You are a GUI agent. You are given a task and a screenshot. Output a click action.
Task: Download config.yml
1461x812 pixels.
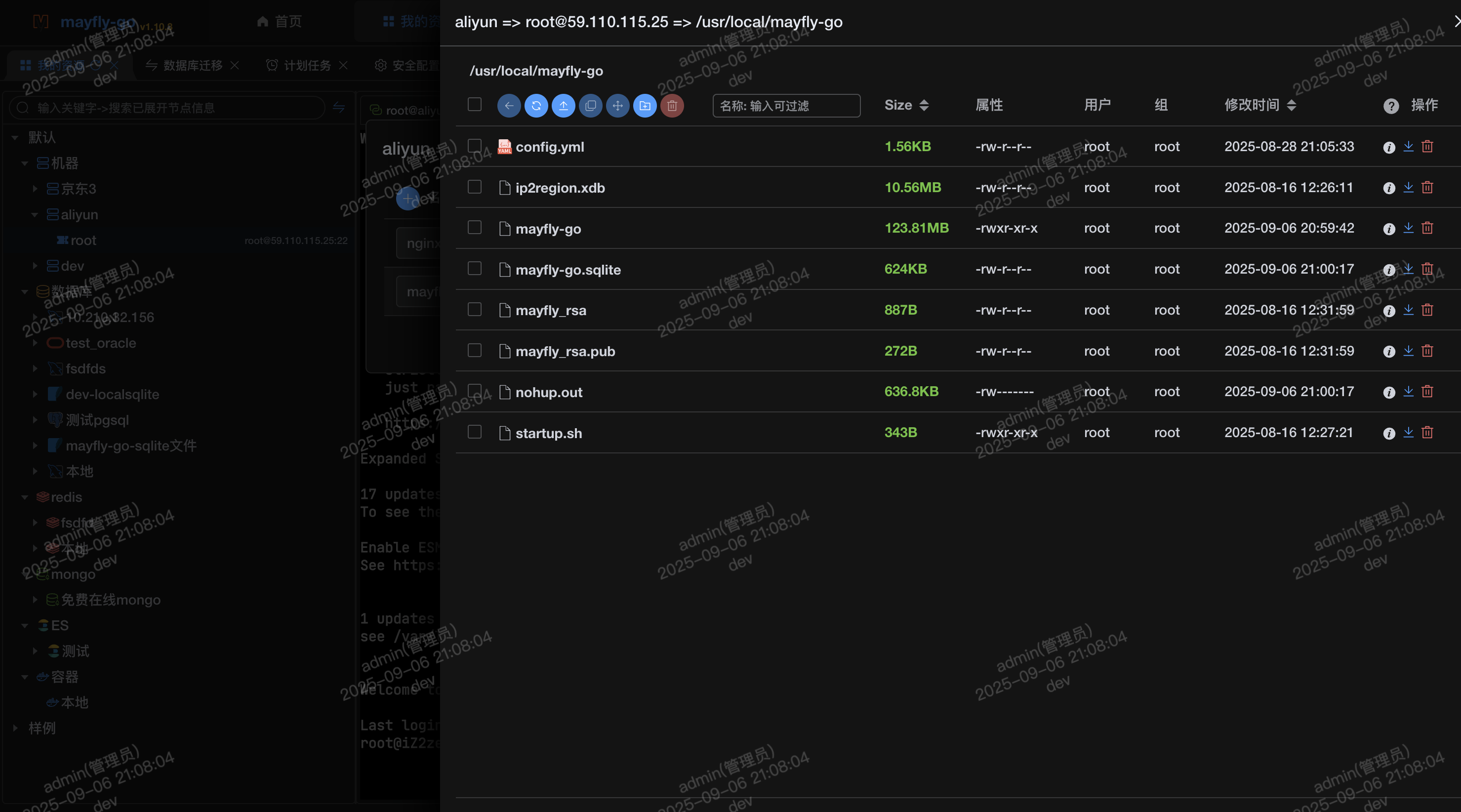click(x=1408, y=146)
